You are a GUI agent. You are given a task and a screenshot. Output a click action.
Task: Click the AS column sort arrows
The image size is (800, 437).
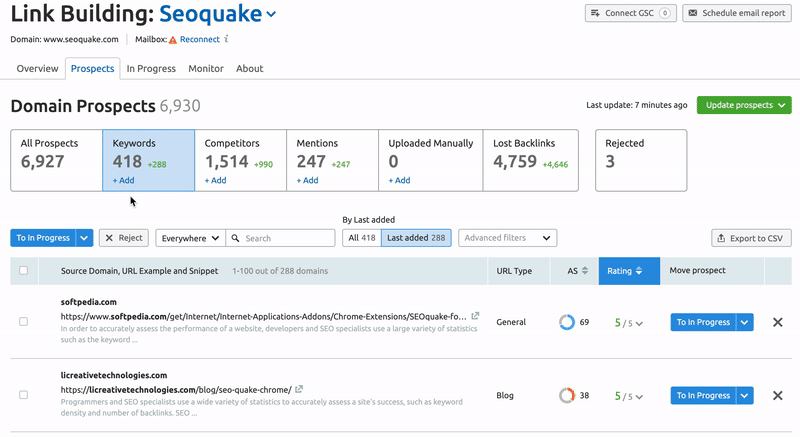585,271
